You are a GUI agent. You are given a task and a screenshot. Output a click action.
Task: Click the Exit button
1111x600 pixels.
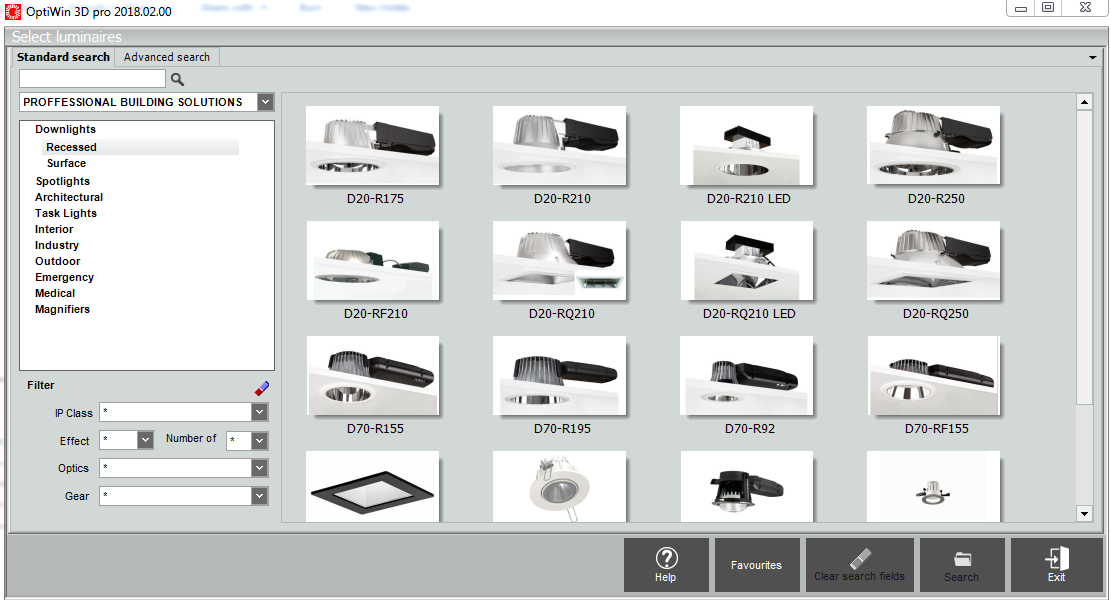pyautogui.click(x=1056, y=565)
